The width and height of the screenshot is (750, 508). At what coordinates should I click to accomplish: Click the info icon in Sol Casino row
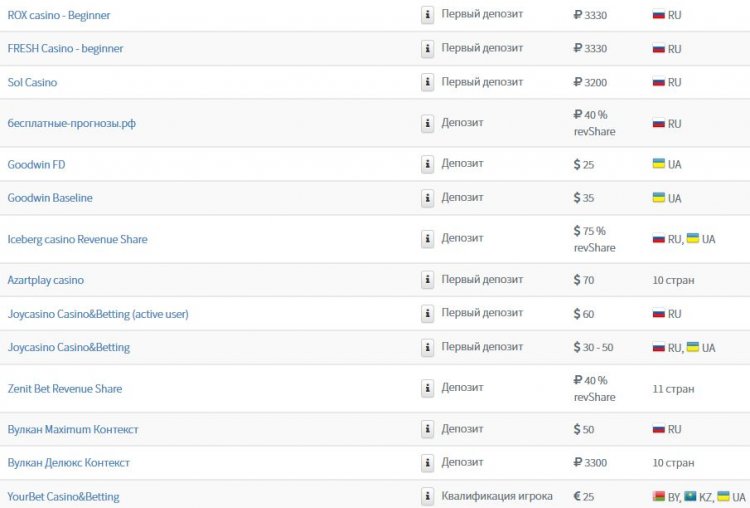click(x=427, y=82)
